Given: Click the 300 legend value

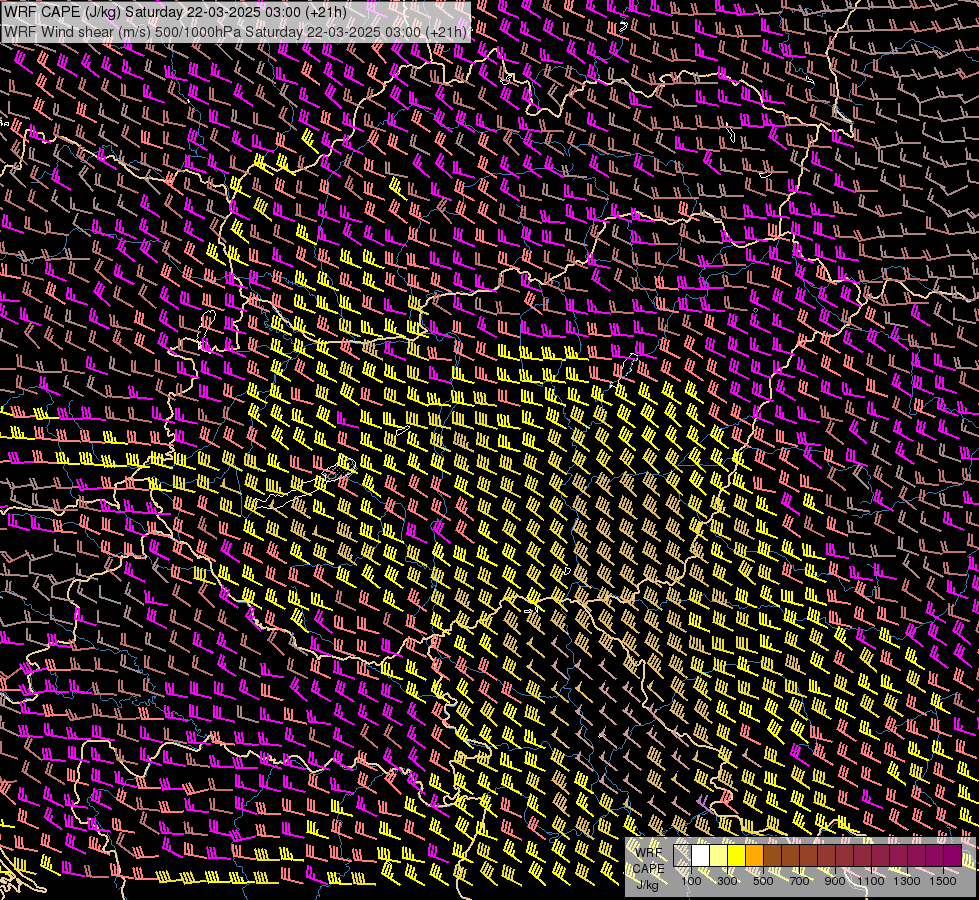Looking at the screenshot, I should (x=727, y=881).
